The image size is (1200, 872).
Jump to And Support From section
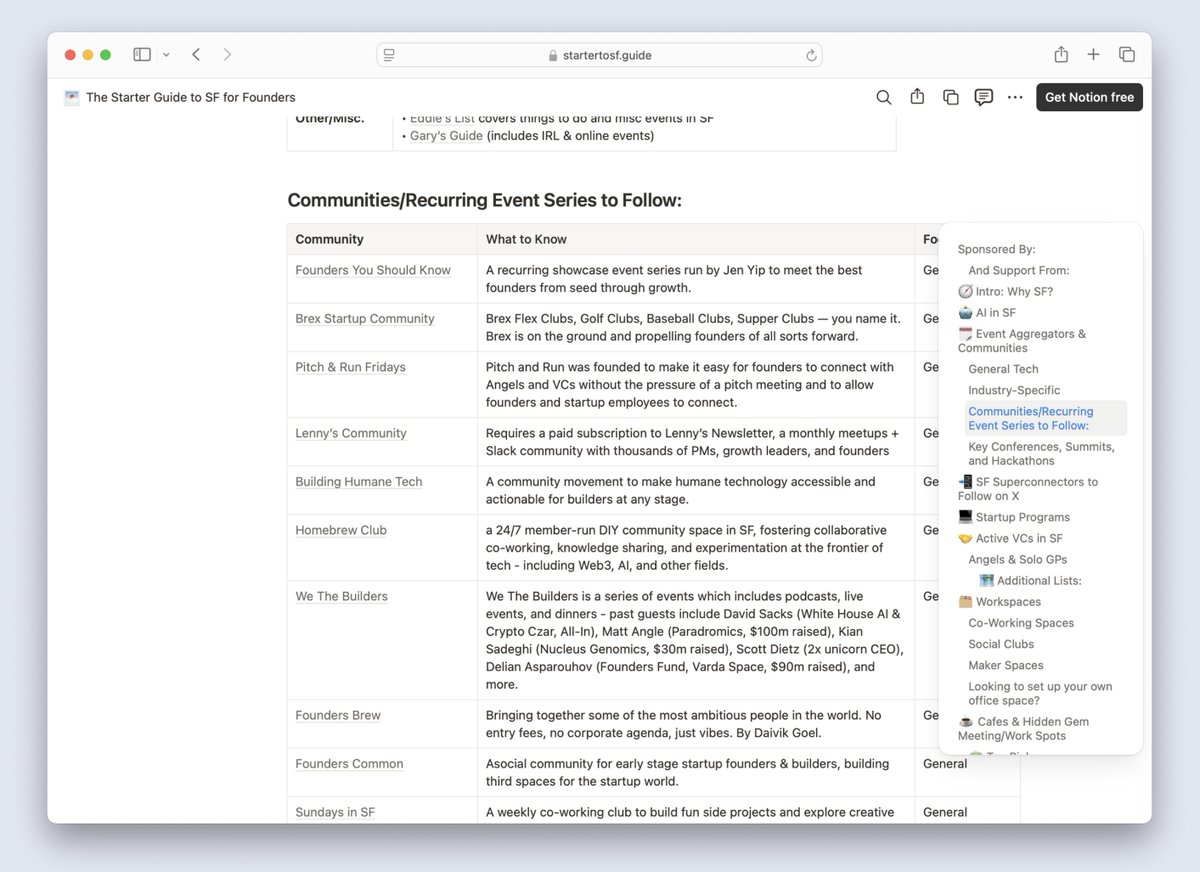1019,271
